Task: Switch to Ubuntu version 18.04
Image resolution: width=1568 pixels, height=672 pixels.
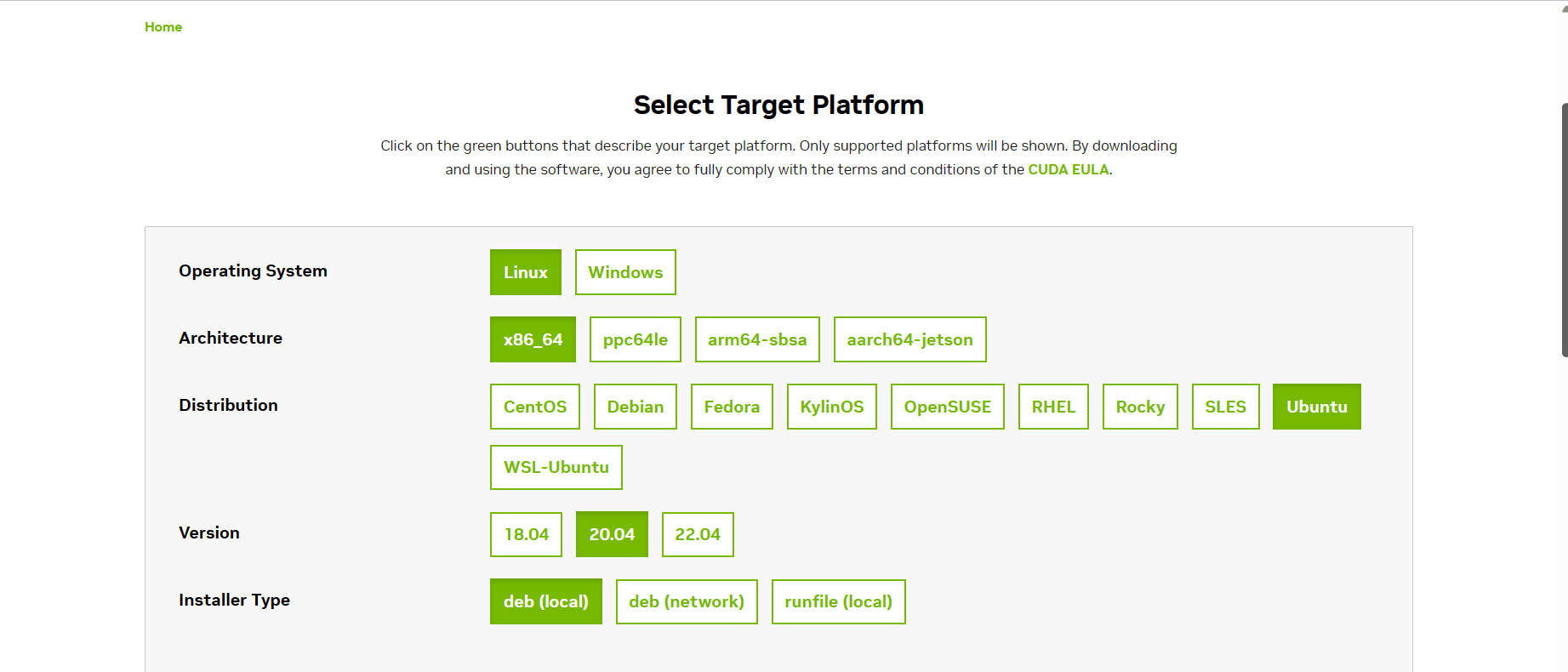Action: 526,534
